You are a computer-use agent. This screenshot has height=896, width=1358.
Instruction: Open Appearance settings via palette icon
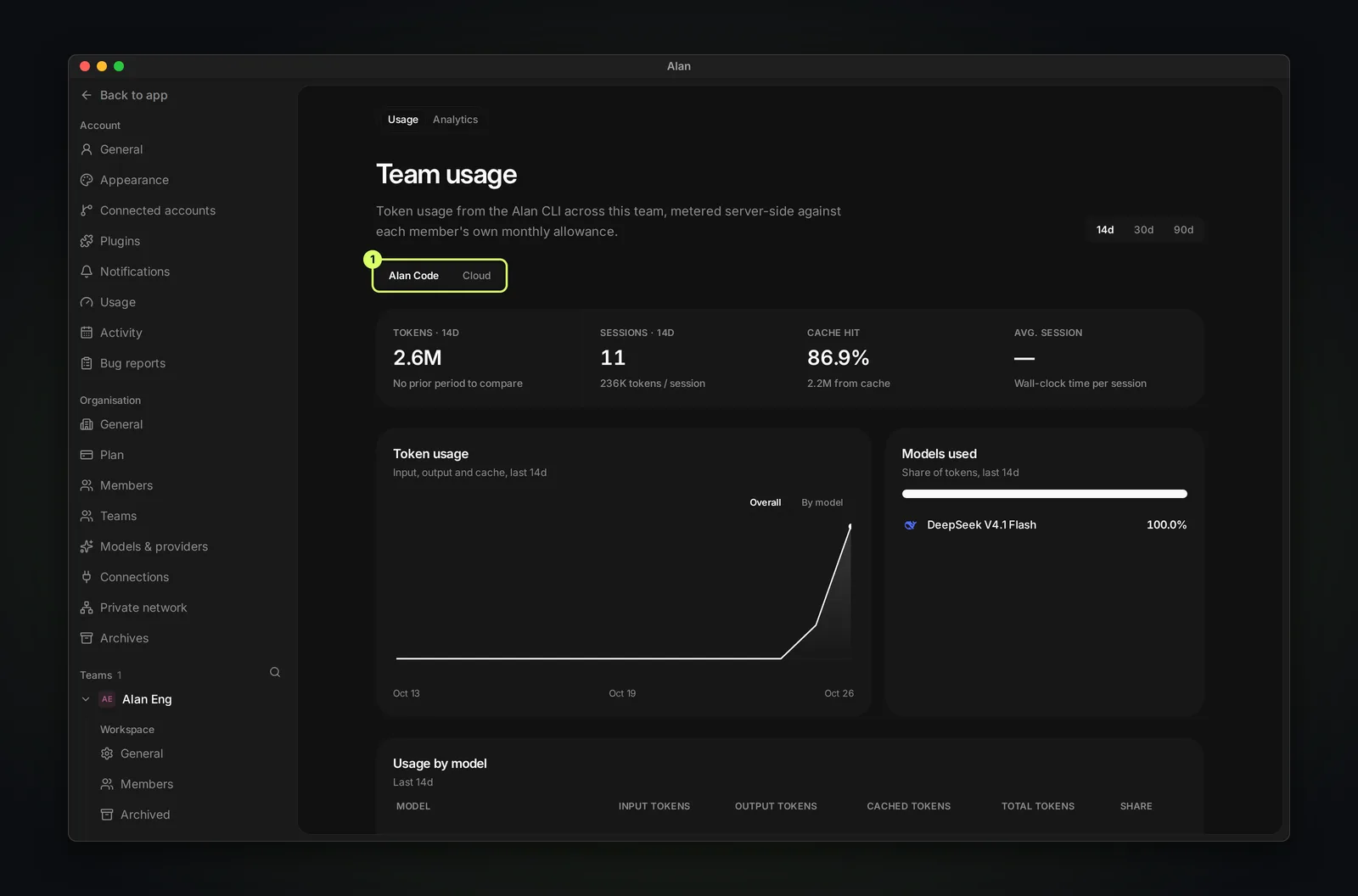pyautogui.click(x=87, y=180)
